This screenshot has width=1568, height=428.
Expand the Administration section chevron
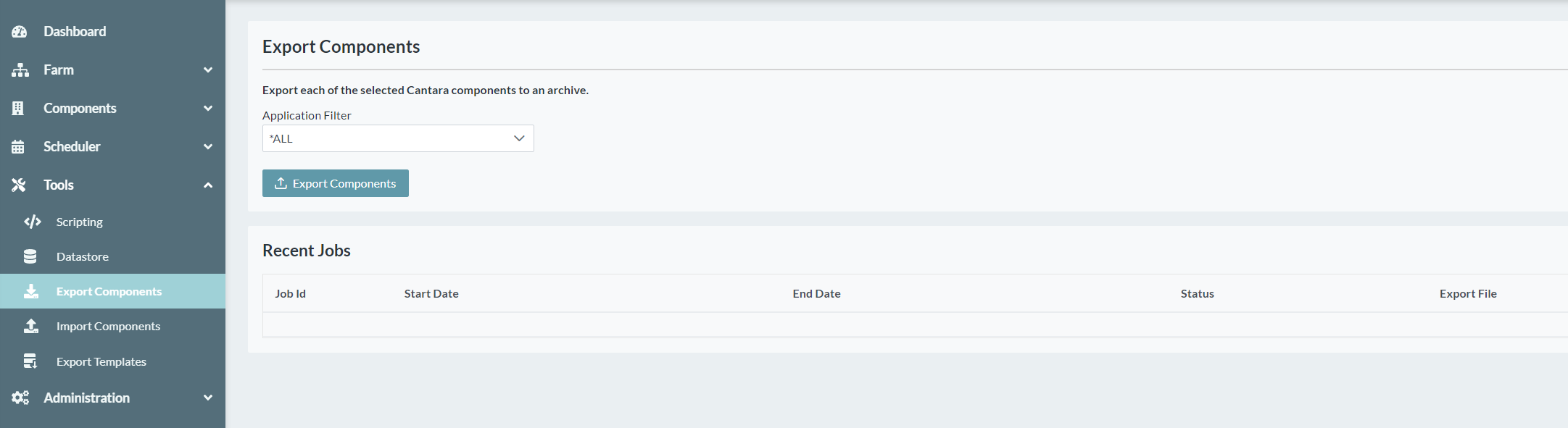click(208, 398)
